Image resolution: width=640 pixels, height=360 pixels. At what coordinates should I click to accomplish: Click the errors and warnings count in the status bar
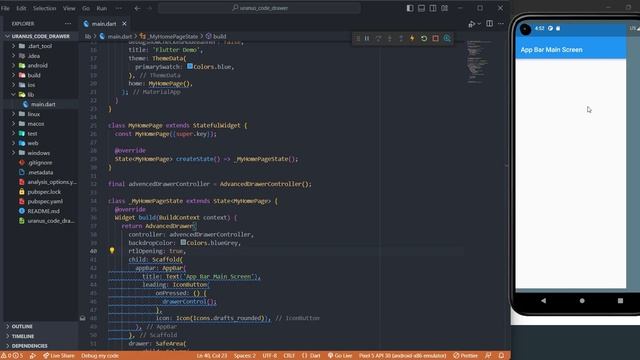point(12,356)
